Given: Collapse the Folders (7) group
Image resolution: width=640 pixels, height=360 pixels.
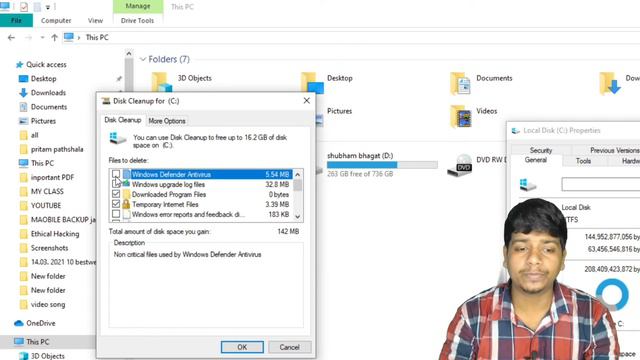Looking at the screenshot, I should point(143,60).
